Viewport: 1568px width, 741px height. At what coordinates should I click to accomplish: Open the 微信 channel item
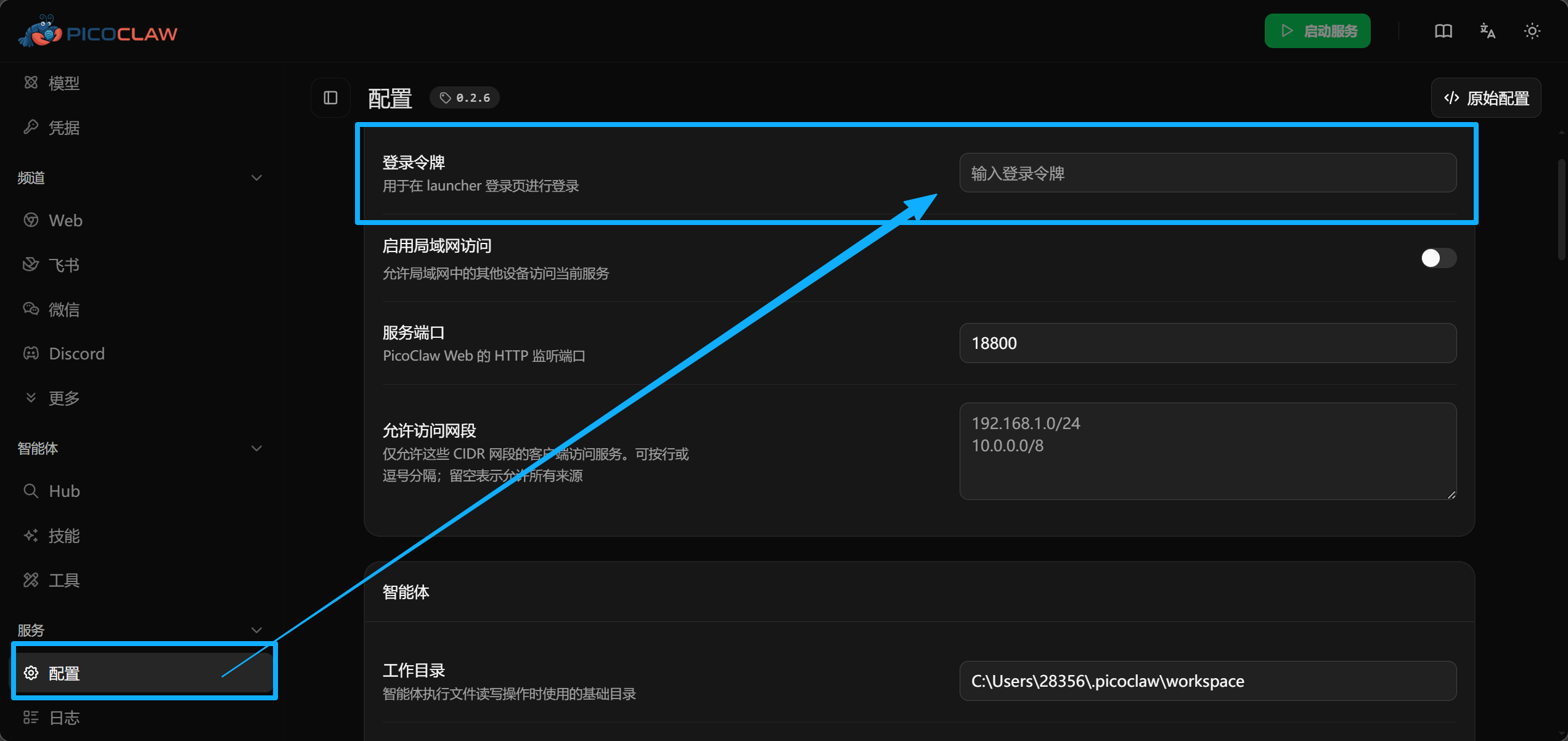pyautogui.click(x=63, y=309)
